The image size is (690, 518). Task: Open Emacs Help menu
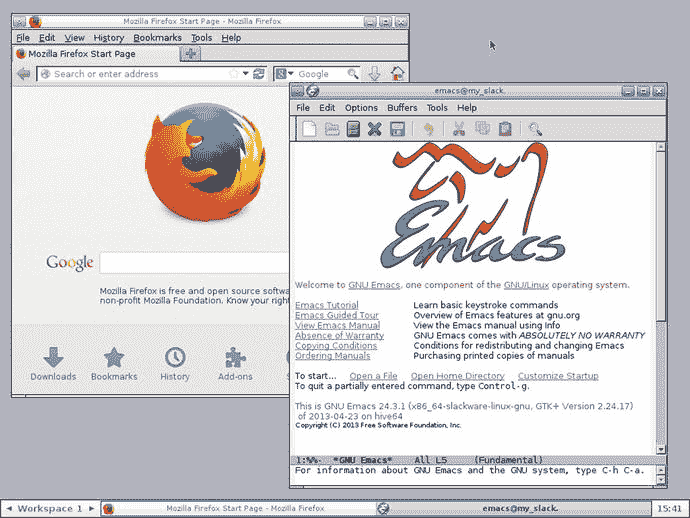466,108
